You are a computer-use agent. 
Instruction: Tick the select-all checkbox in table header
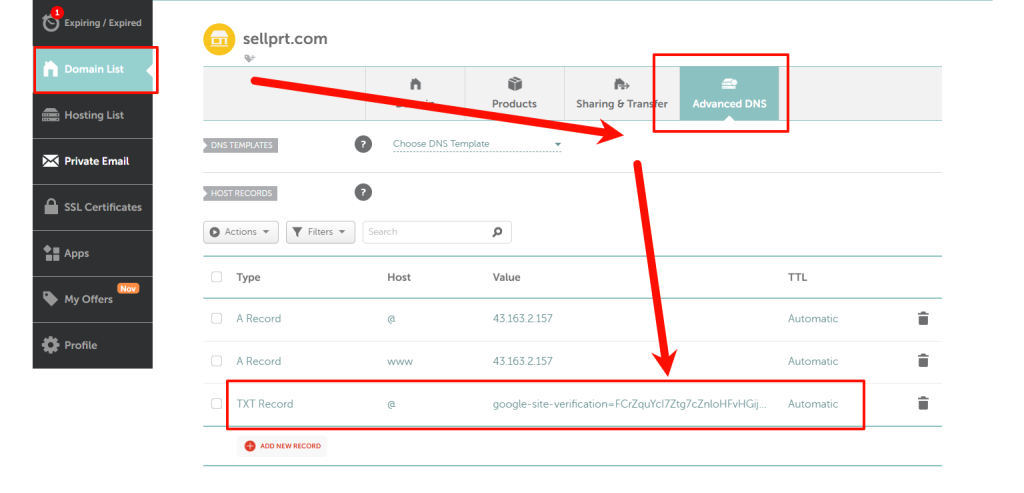click(217, 277)
